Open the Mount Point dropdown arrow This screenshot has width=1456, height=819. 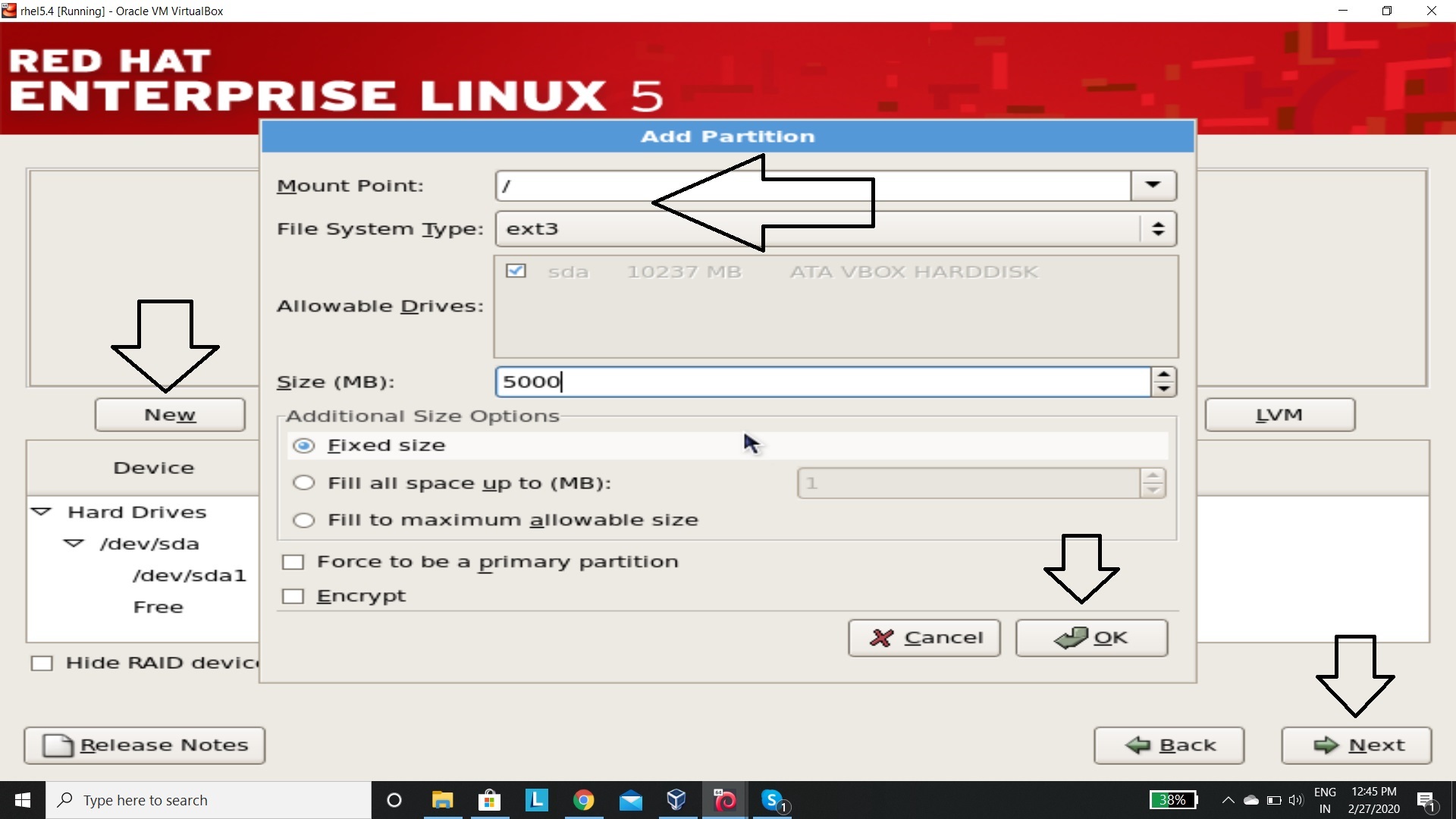coord(1153,186)
